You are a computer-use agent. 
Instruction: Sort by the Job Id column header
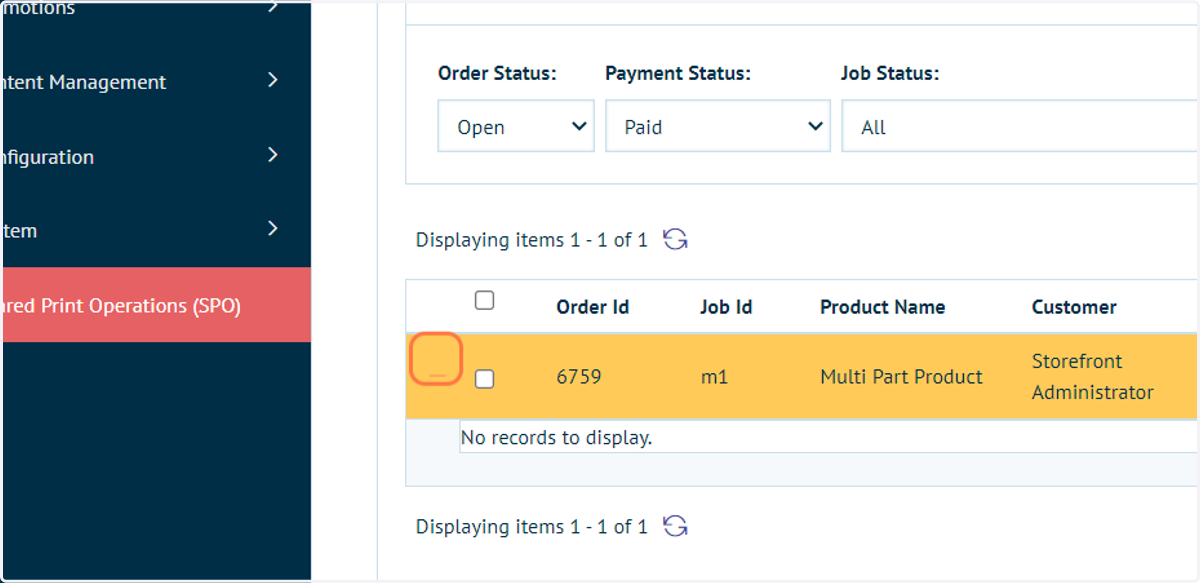[x=726, y=307]
